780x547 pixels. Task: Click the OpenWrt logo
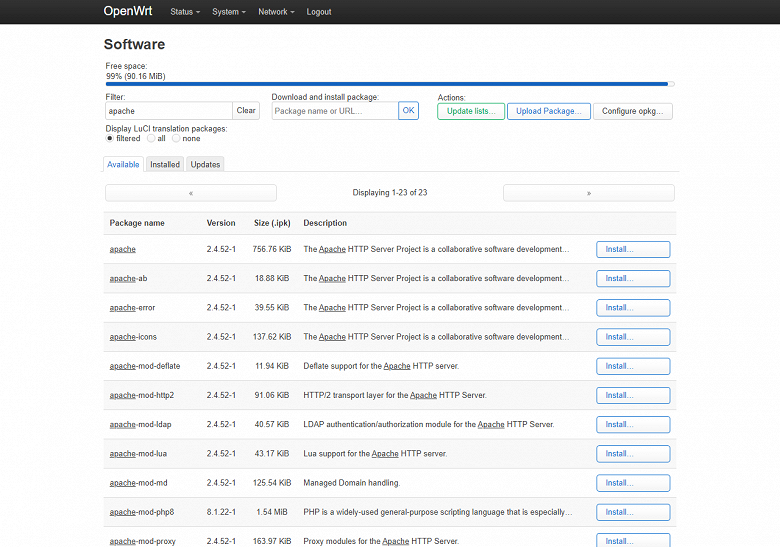pyautogui.click(x=128, y=11)
